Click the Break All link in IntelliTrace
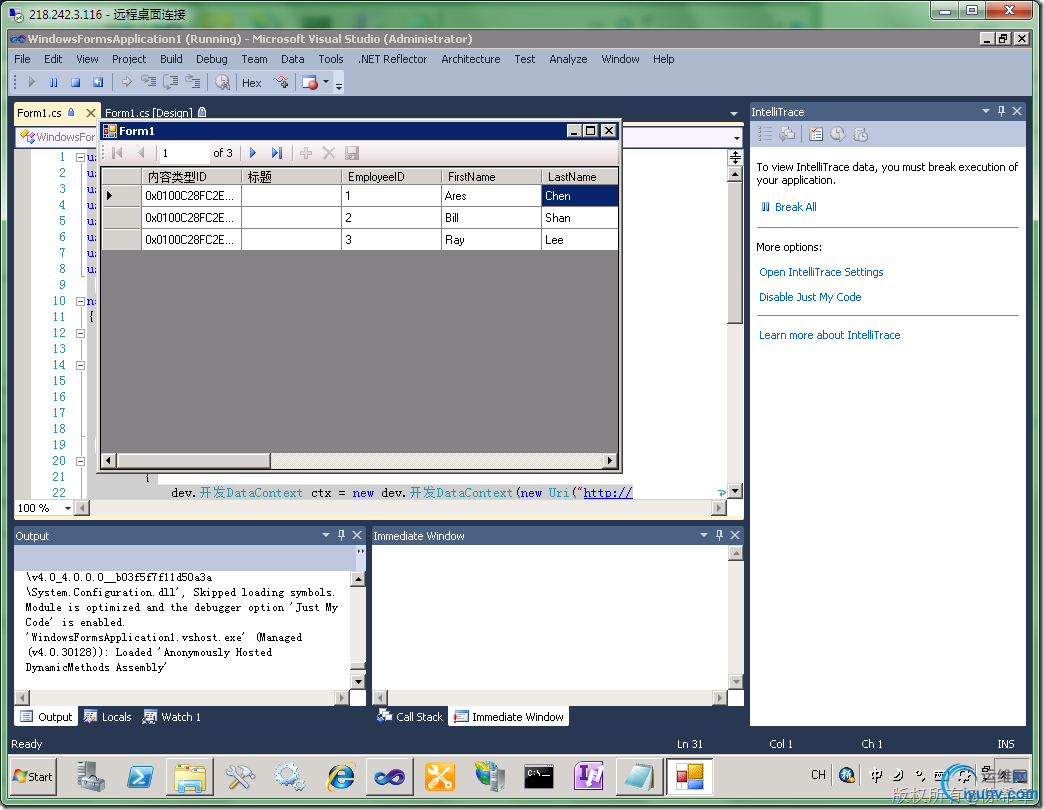Viewport: 1044px width, 810px height. 795,207
